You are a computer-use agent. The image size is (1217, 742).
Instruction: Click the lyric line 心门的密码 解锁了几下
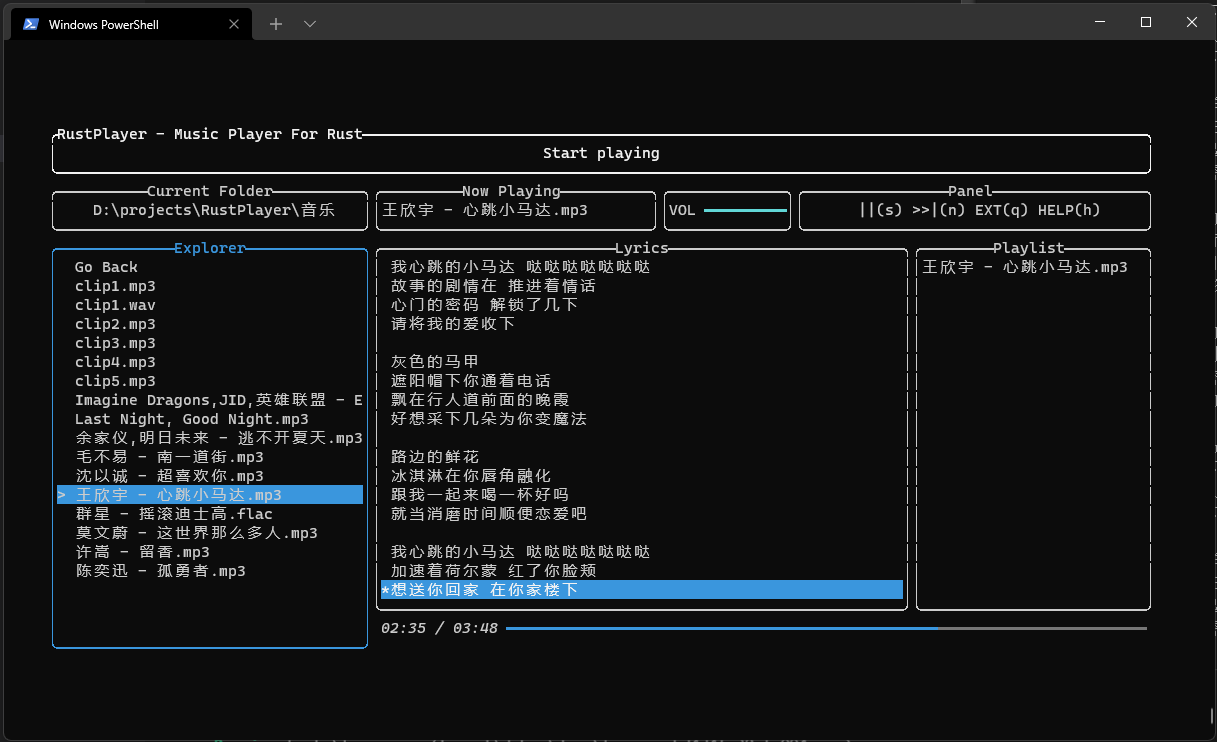484,305
